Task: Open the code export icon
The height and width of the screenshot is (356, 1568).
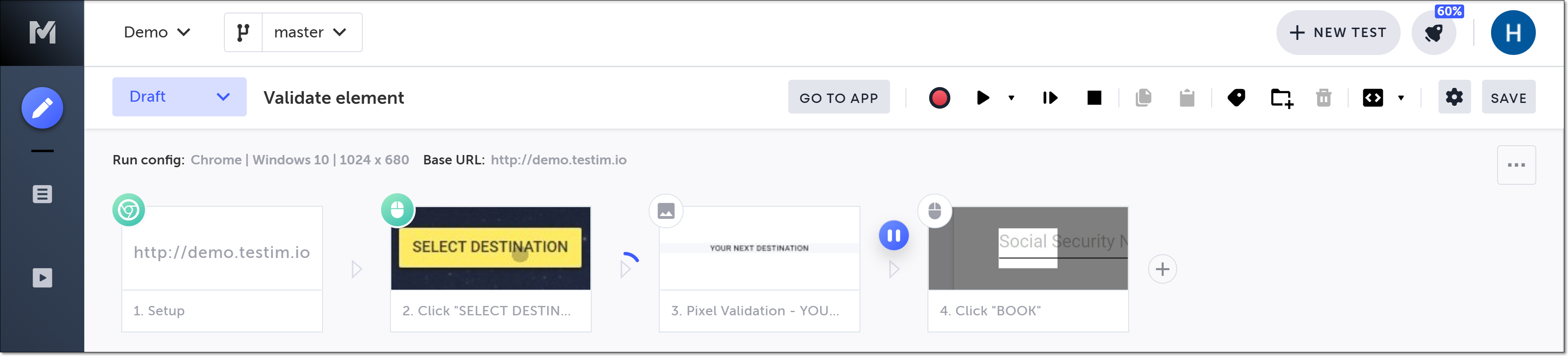Action: point(1373,97)
